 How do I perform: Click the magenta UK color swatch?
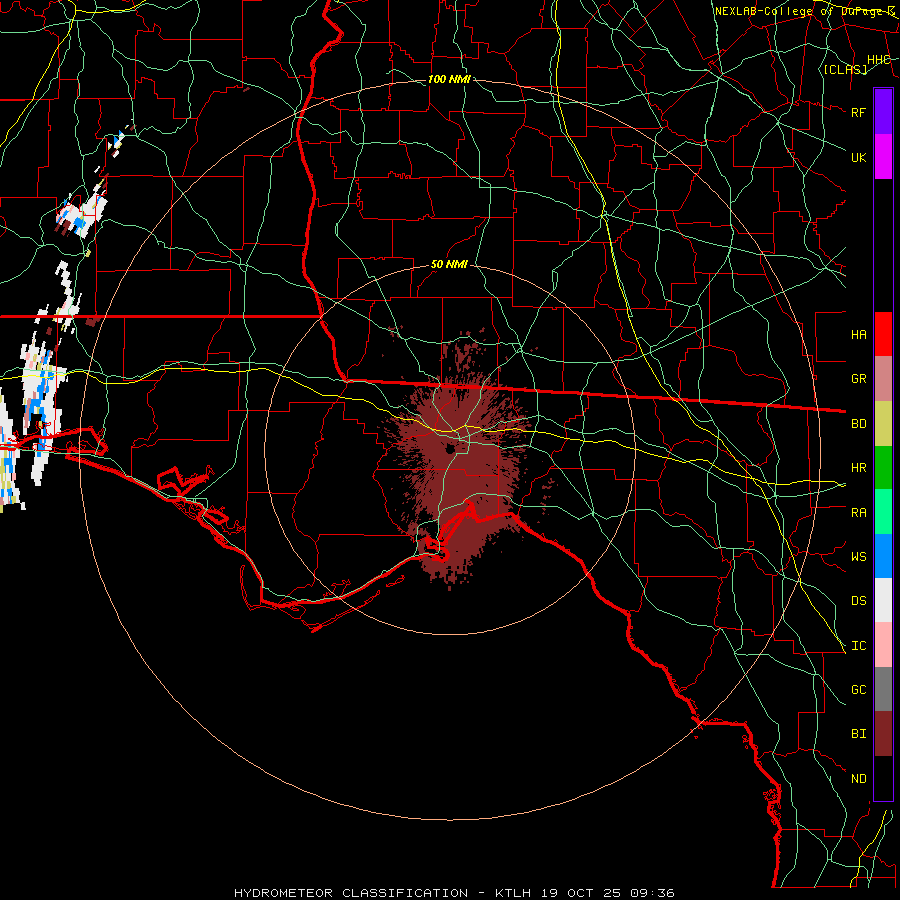883,157
